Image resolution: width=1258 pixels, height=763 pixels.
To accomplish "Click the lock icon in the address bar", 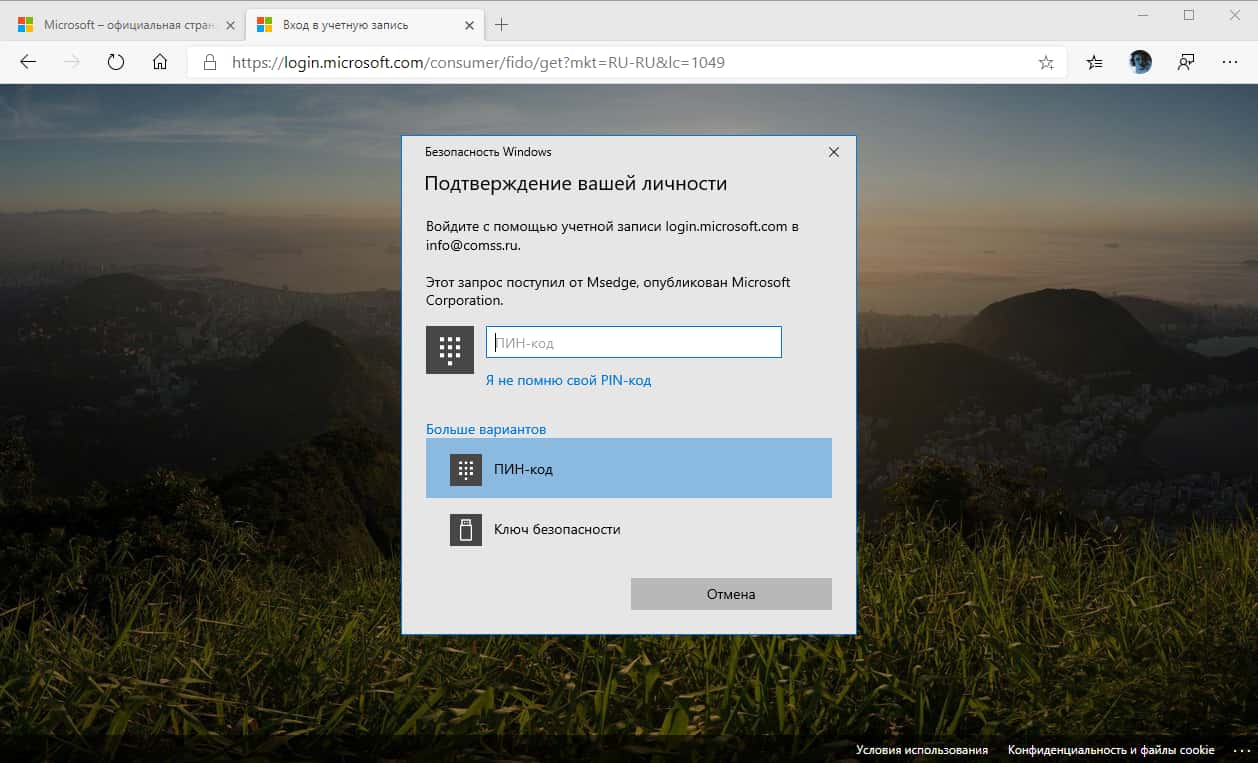I will pos(208,61).
